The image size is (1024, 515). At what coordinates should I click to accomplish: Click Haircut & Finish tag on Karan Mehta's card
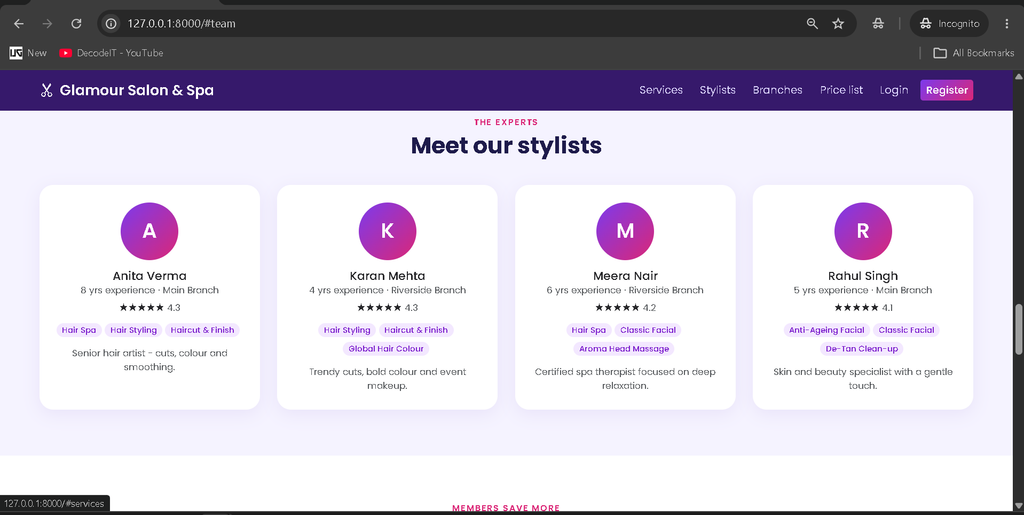tap(416, 330)
